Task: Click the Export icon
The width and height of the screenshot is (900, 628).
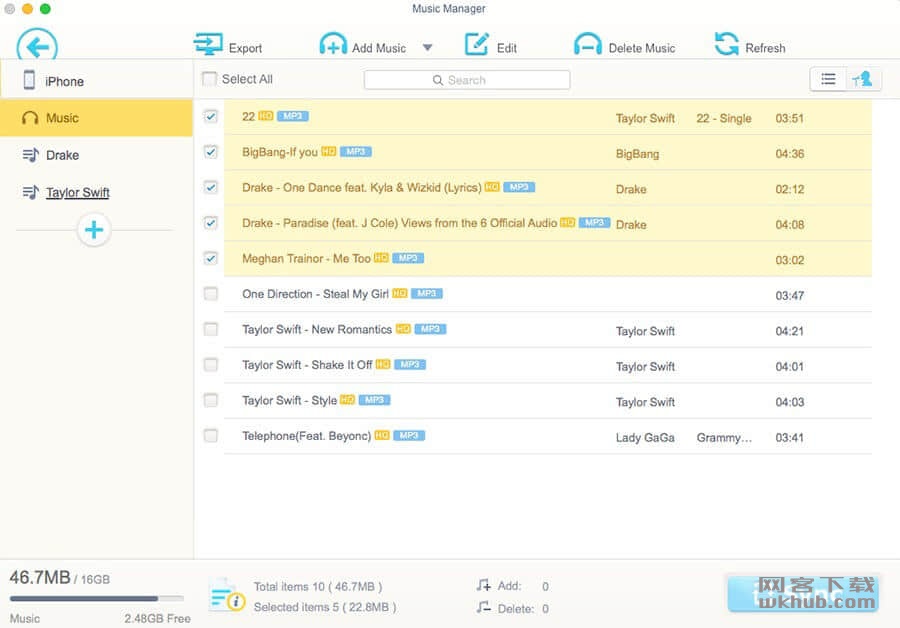Action: click(x=208, y=44)
